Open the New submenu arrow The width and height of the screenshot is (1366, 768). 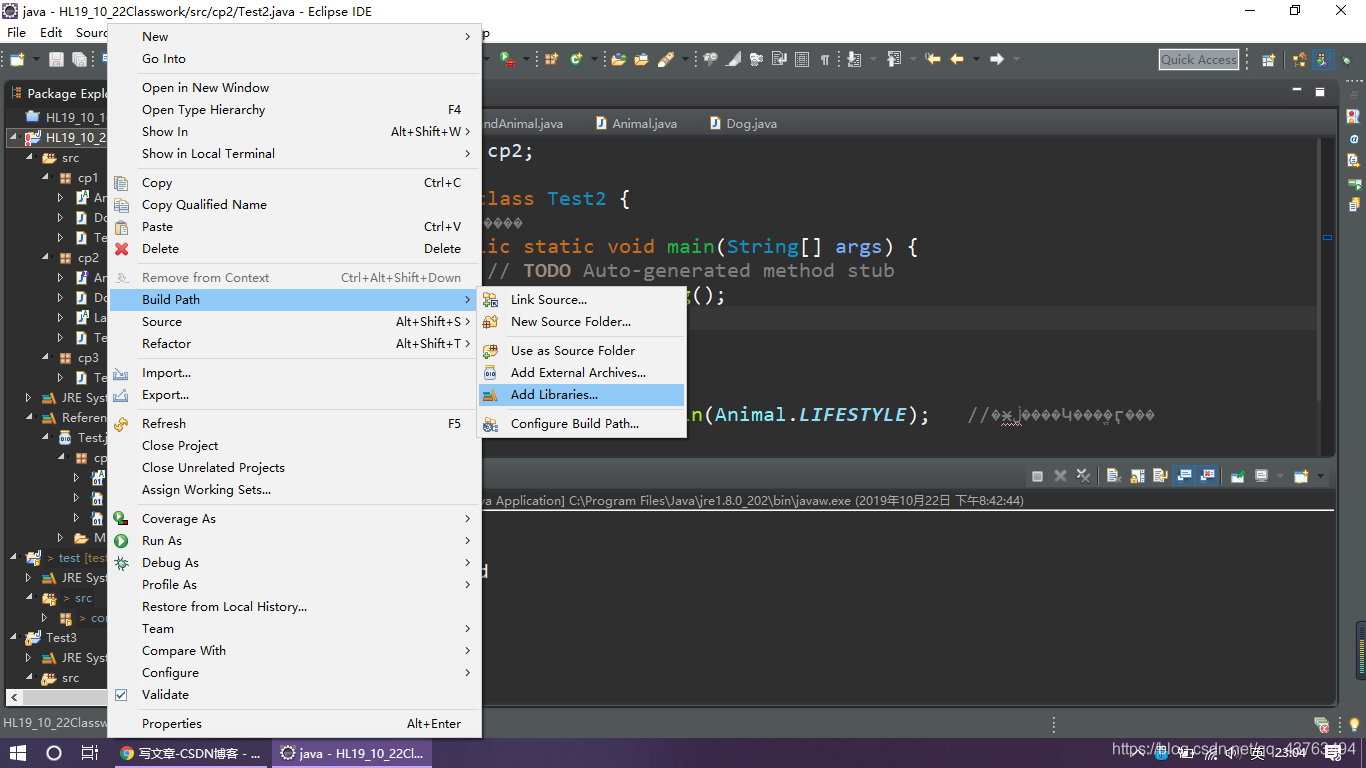click(x=467, y=37)
